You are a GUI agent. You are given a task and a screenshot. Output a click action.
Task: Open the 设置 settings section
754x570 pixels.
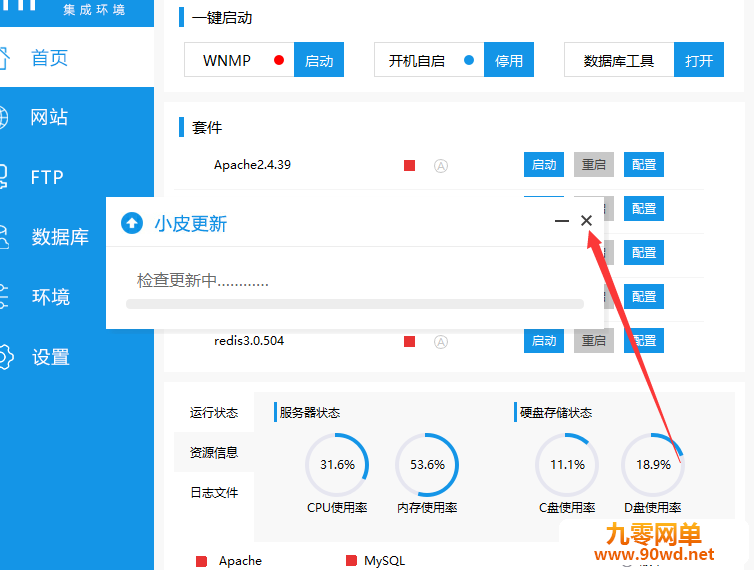50,357
